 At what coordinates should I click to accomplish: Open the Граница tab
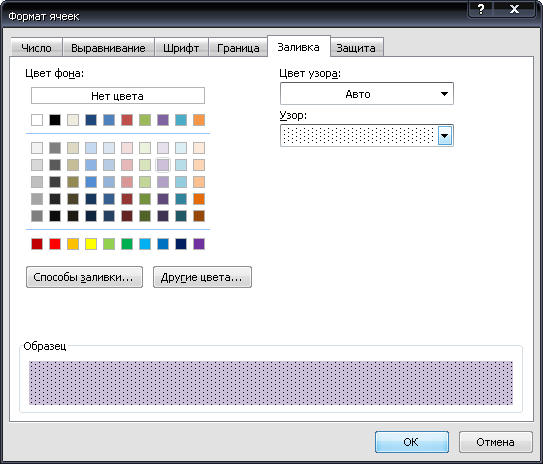238,47
